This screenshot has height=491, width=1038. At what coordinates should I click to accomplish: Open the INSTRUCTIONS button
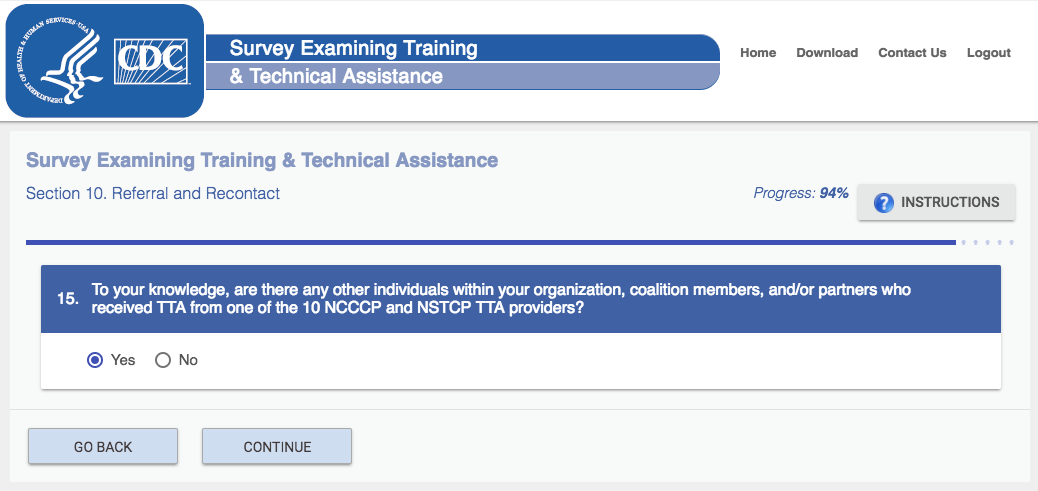pos(936,202)
